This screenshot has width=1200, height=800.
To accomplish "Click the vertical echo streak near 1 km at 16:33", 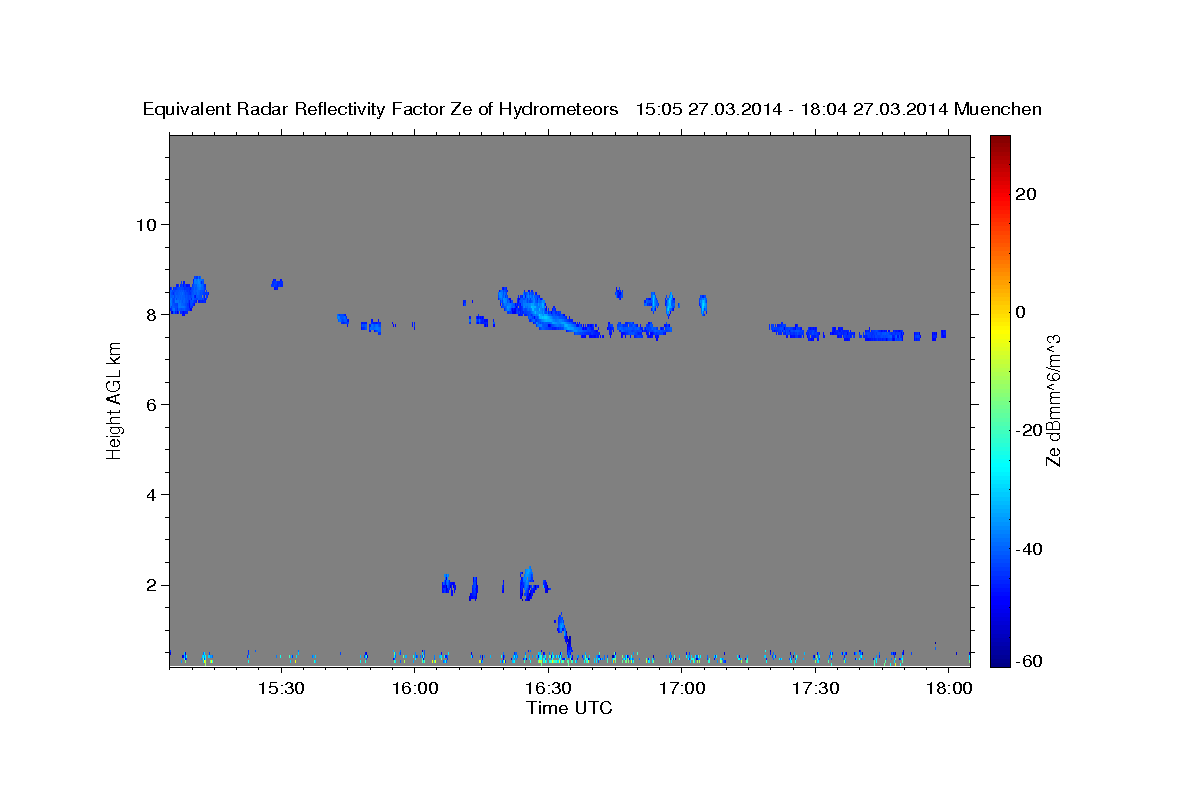I will [565, 635].
